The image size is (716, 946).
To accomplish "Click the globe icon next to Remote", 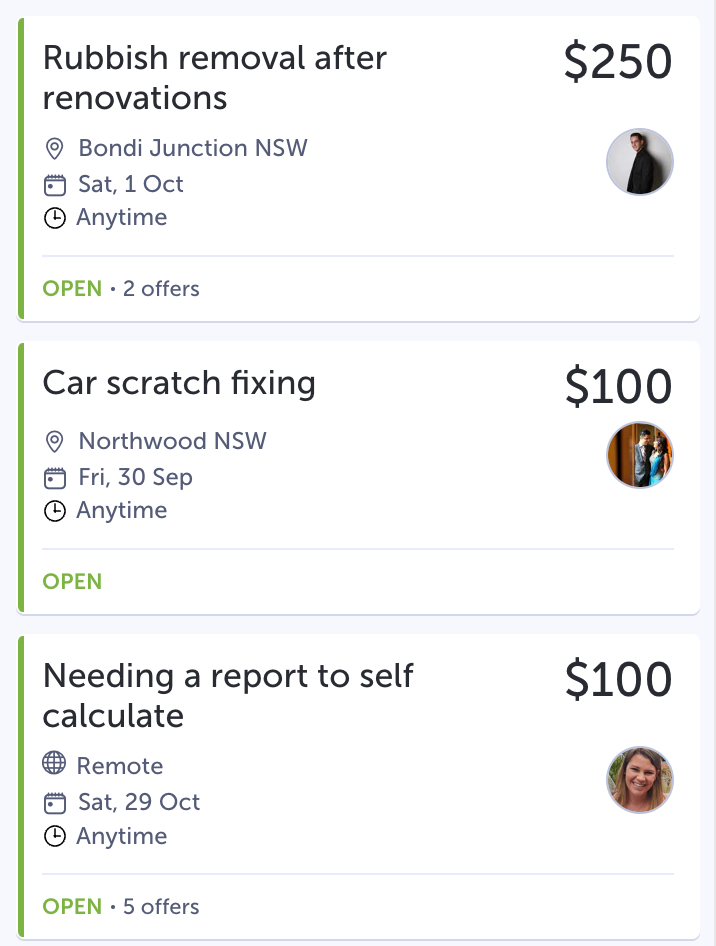I will 57,765.
